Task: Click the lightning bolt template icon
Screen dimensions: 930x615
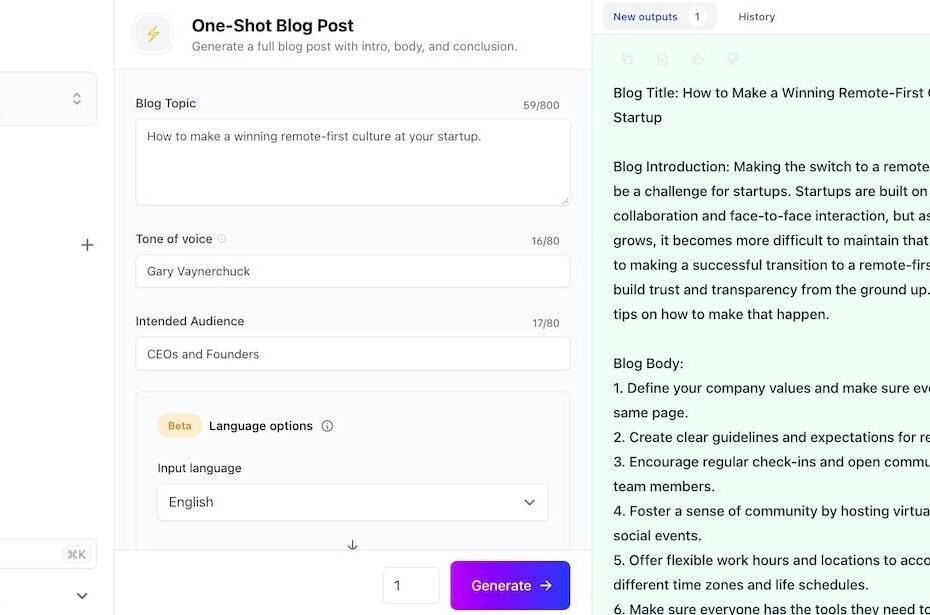Action: click(x=154, y=34)
